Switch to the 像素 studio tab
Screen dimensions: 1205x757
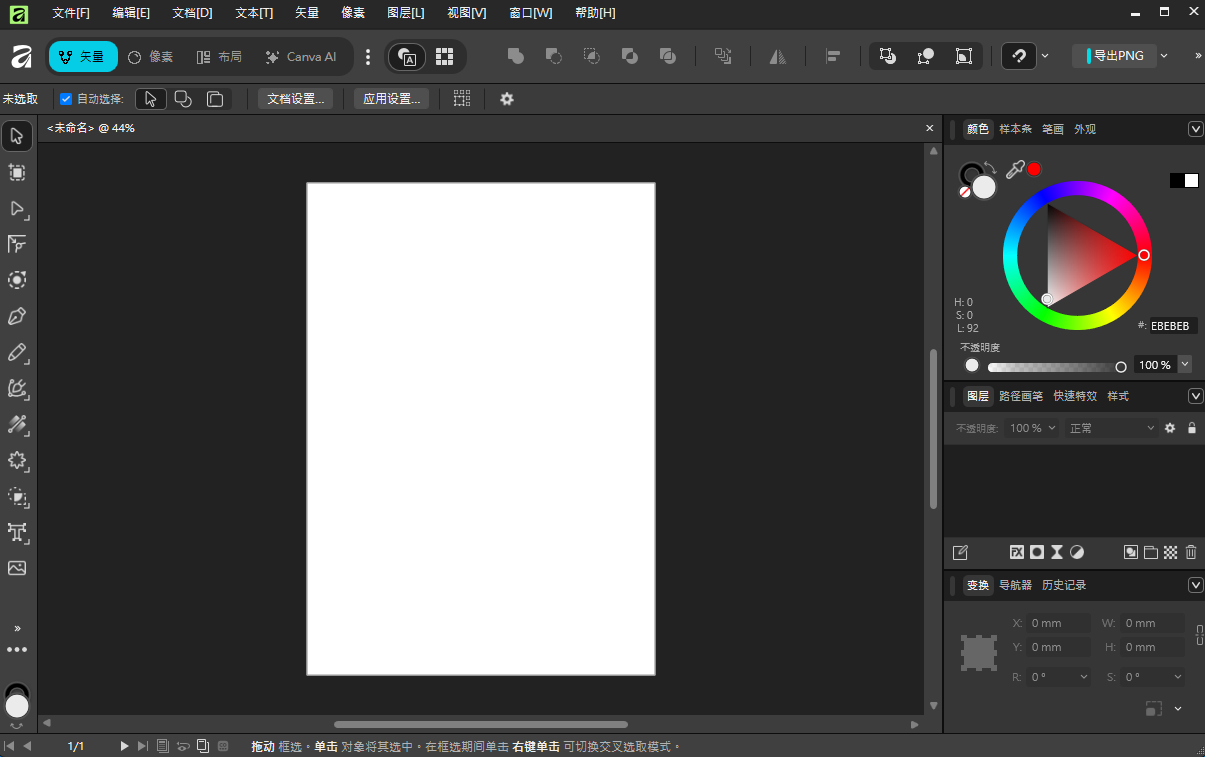(x=150, y=57)
